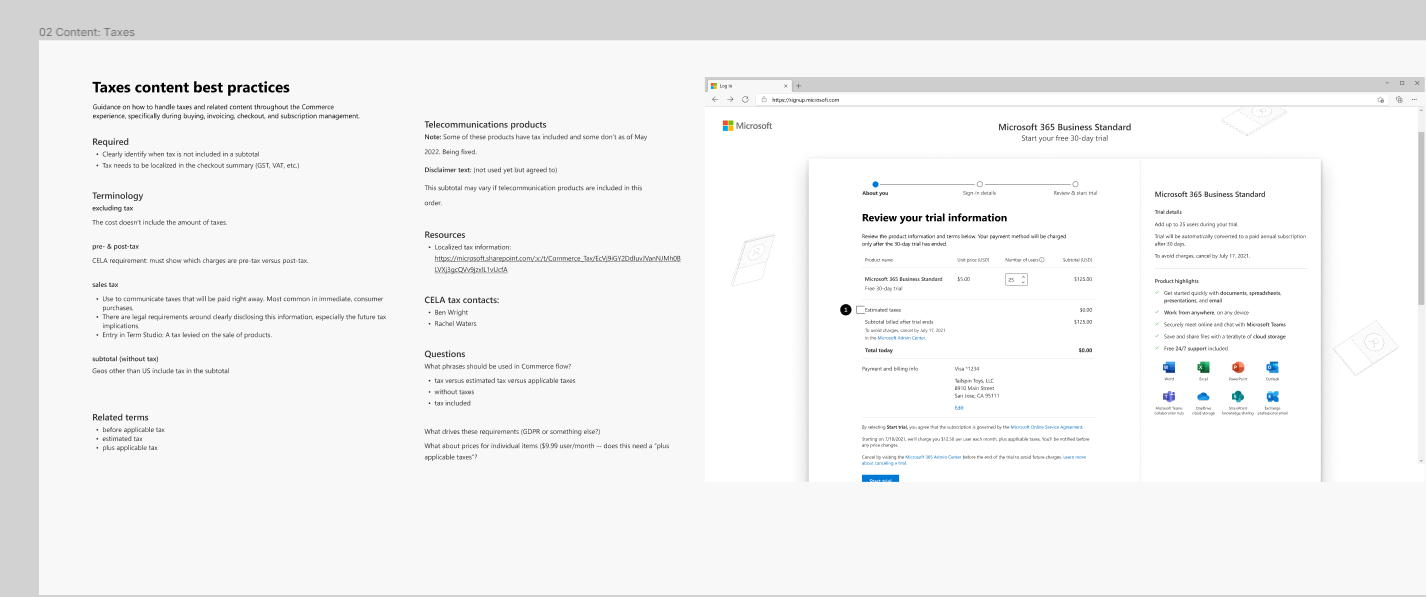The image size is (1426, 597).
Task: Select the Log In browser tab
Action: pos(750,86)
